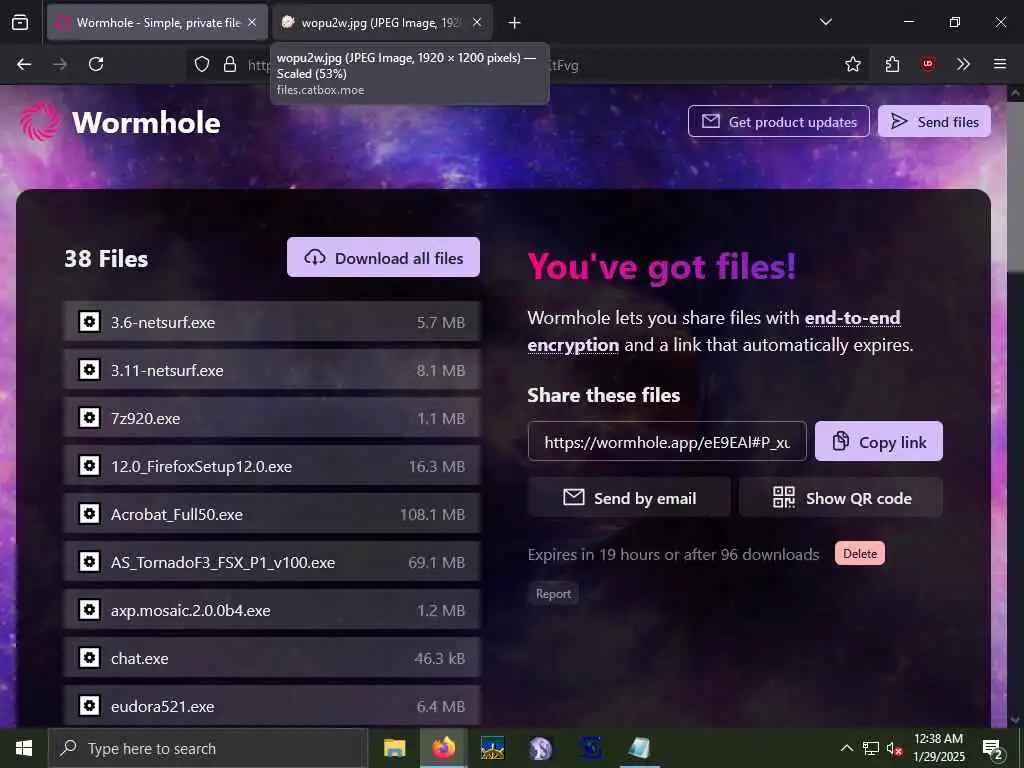The image size is (1024, 768).
Task: Click the 3.6-netsurf.exe file icon
Action: coord(89,321)
